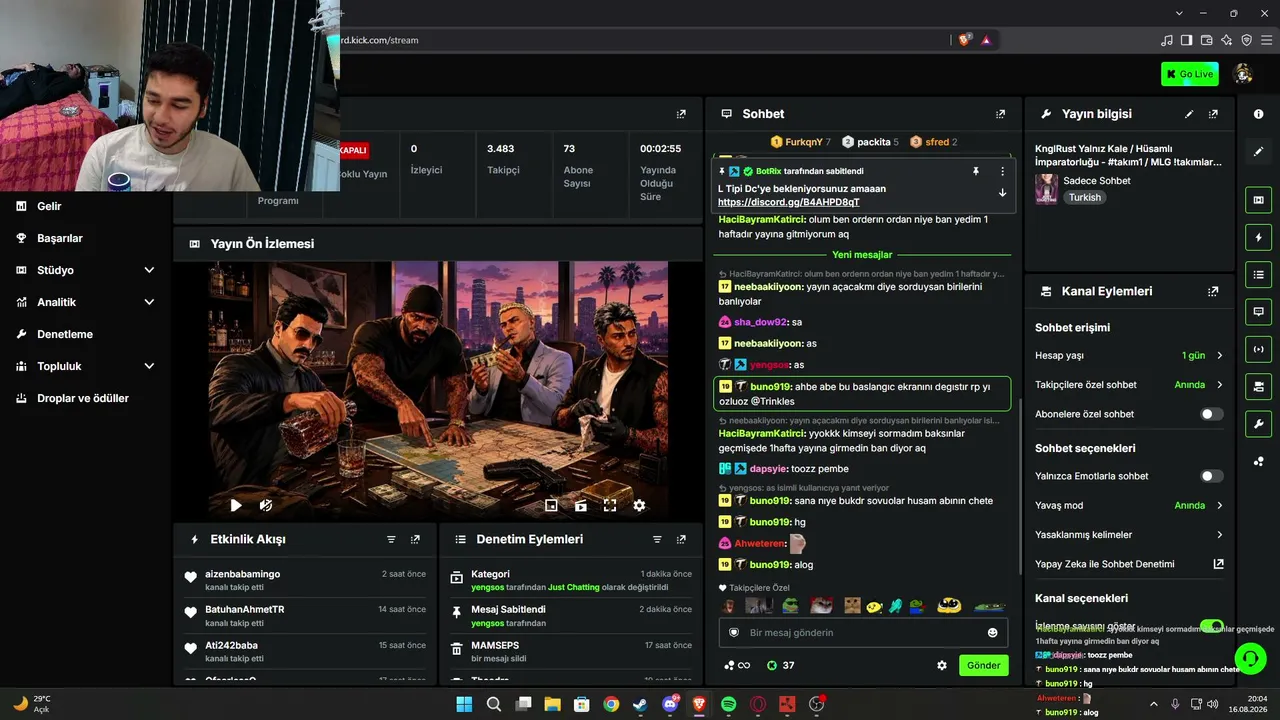1280x720 pixels.
Task: Open Spotify from the taskbar
Action: click(728, 704)
